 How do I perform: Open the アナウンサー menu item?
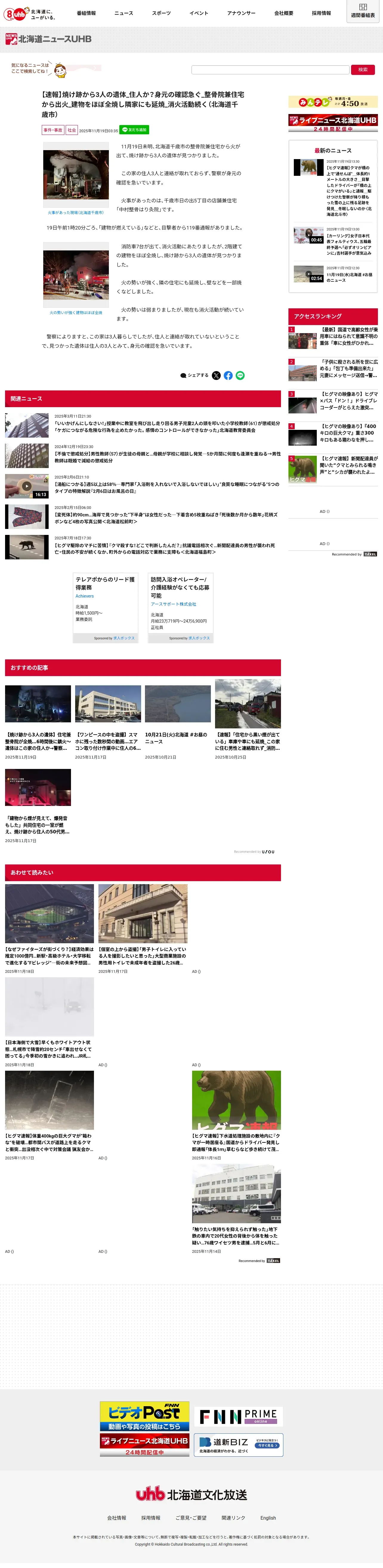point(241,13)
